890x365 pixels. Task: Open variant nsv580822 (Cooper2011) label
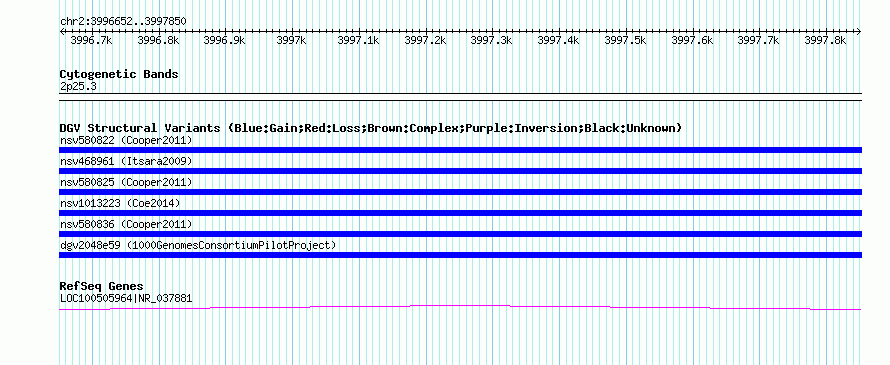coord(126,140)
